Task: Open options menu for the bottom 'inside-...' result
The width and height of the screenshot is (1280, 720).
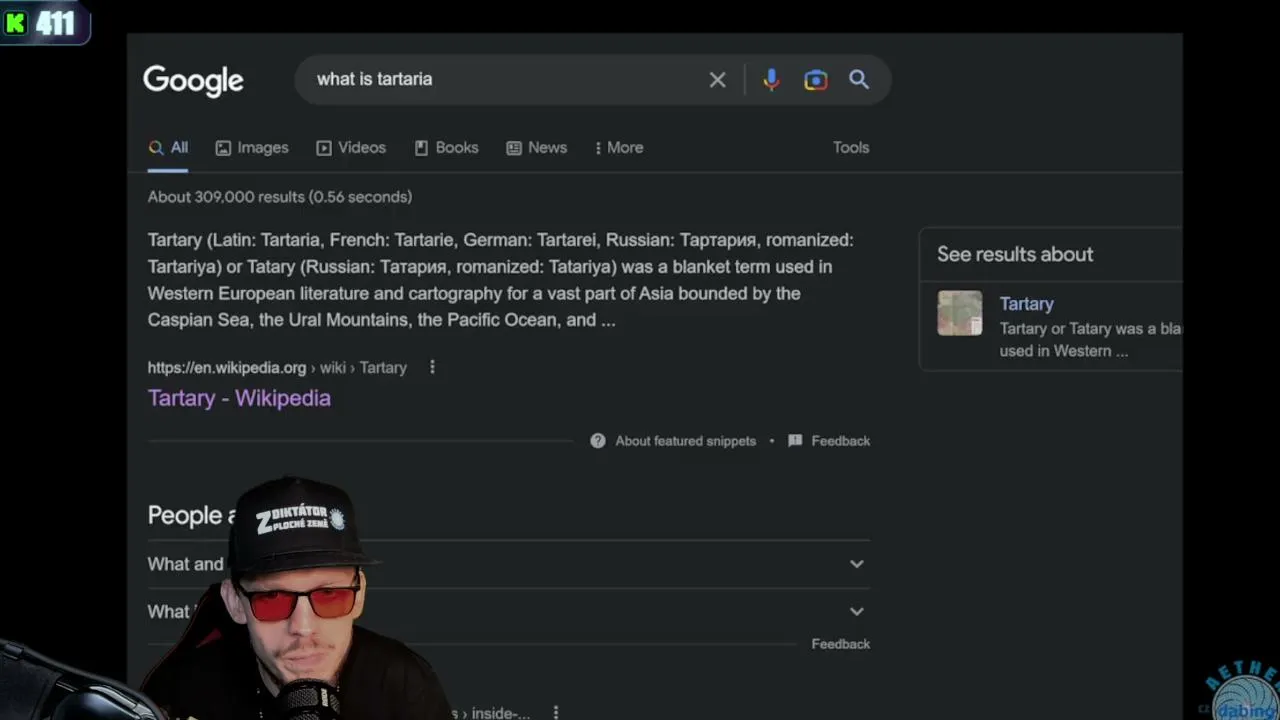Action: point(555,713)
